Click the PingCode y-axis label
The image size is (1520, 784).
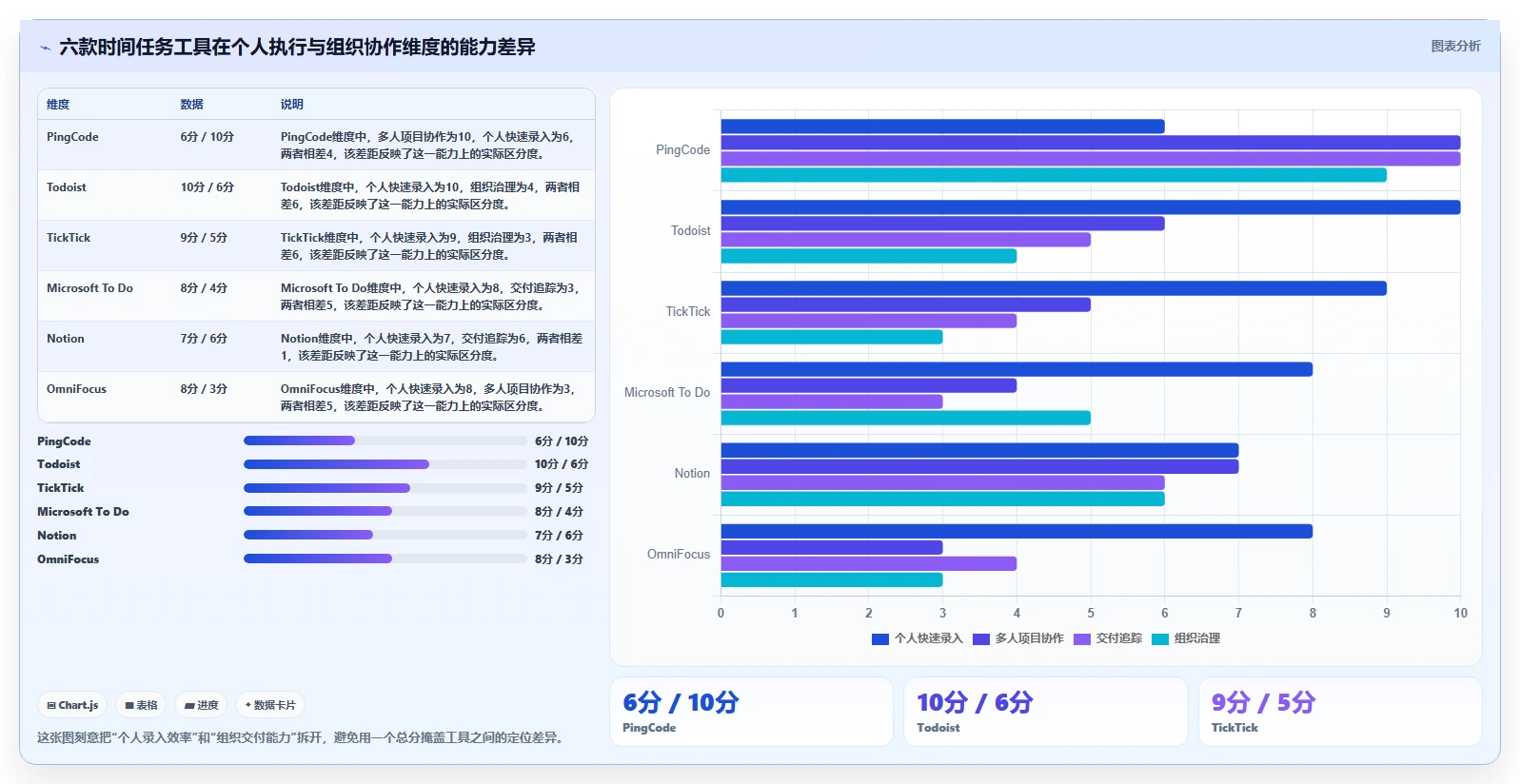click(682, 150)
